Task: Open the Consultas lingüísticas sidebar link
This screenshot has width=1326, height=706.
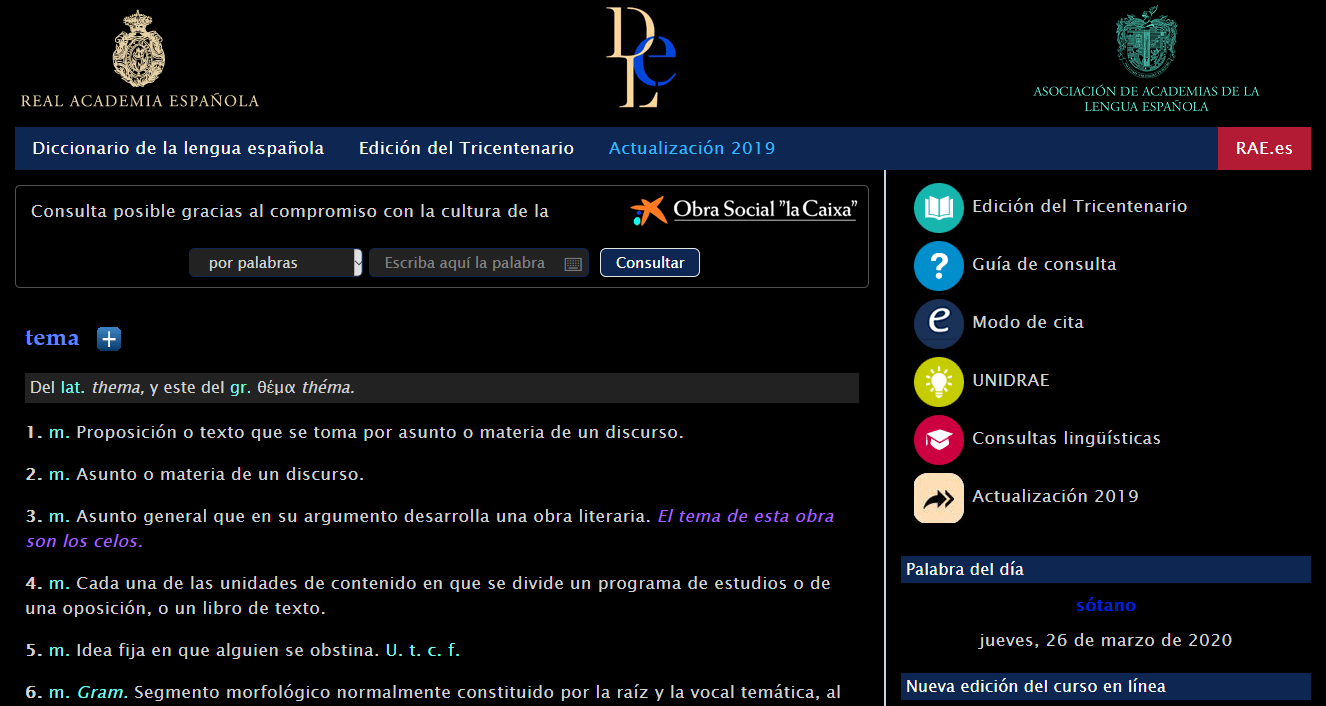Action: coord(1066,439)
